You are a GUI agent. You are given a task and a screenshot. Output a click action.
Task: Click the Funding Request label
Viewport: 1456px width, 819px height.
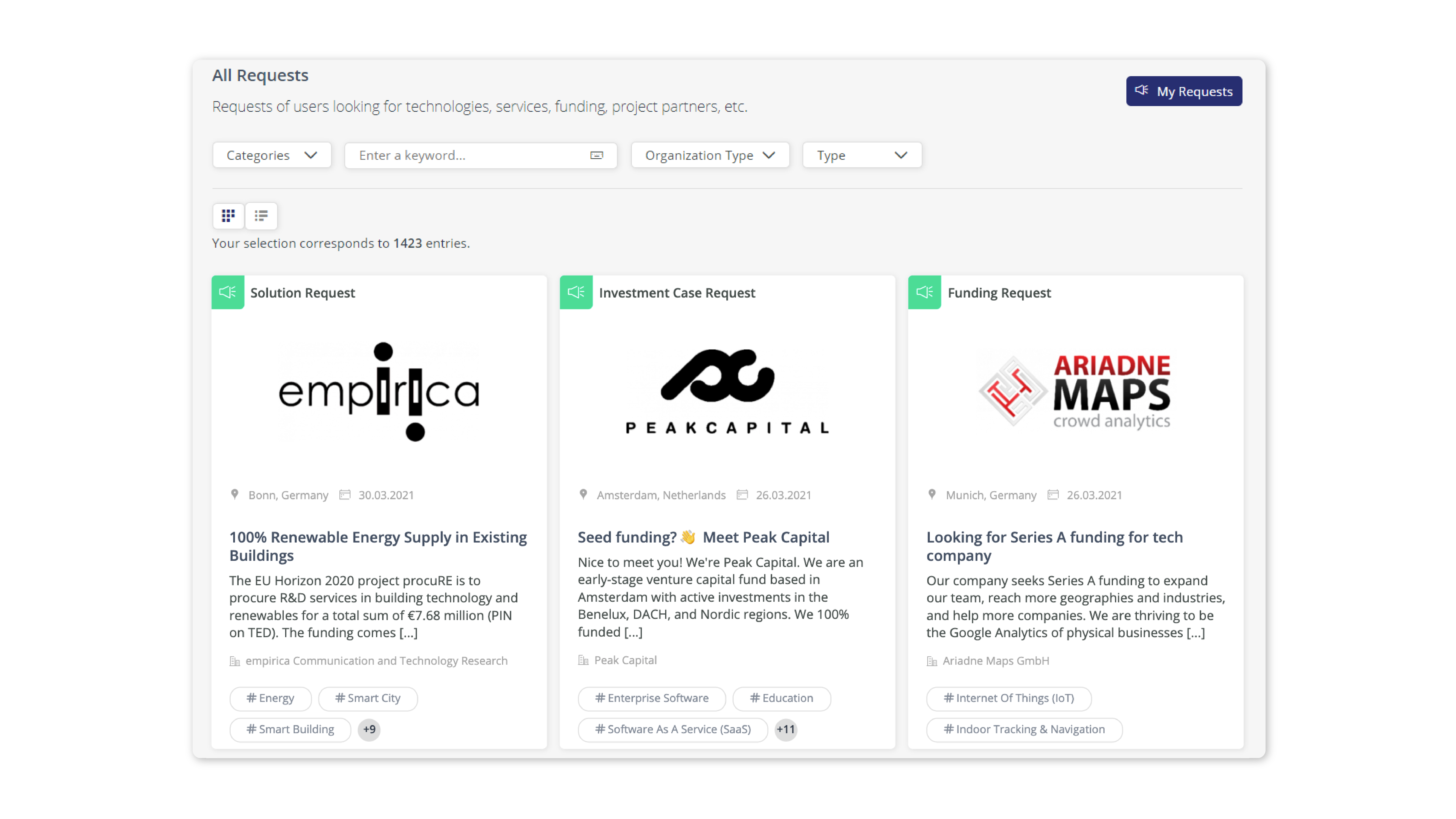(x=999, y=293)
